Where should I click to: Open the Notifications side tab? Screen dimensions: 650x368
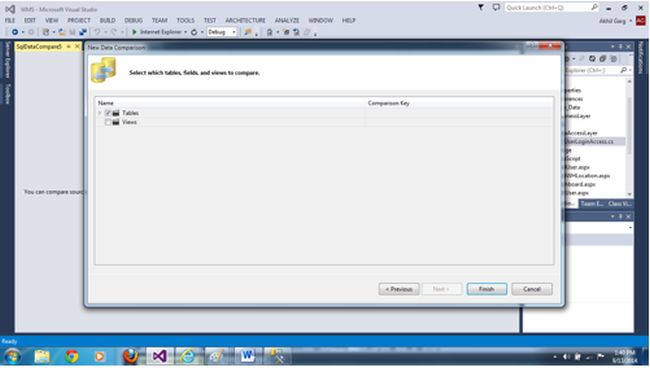[x=640, y=57]
